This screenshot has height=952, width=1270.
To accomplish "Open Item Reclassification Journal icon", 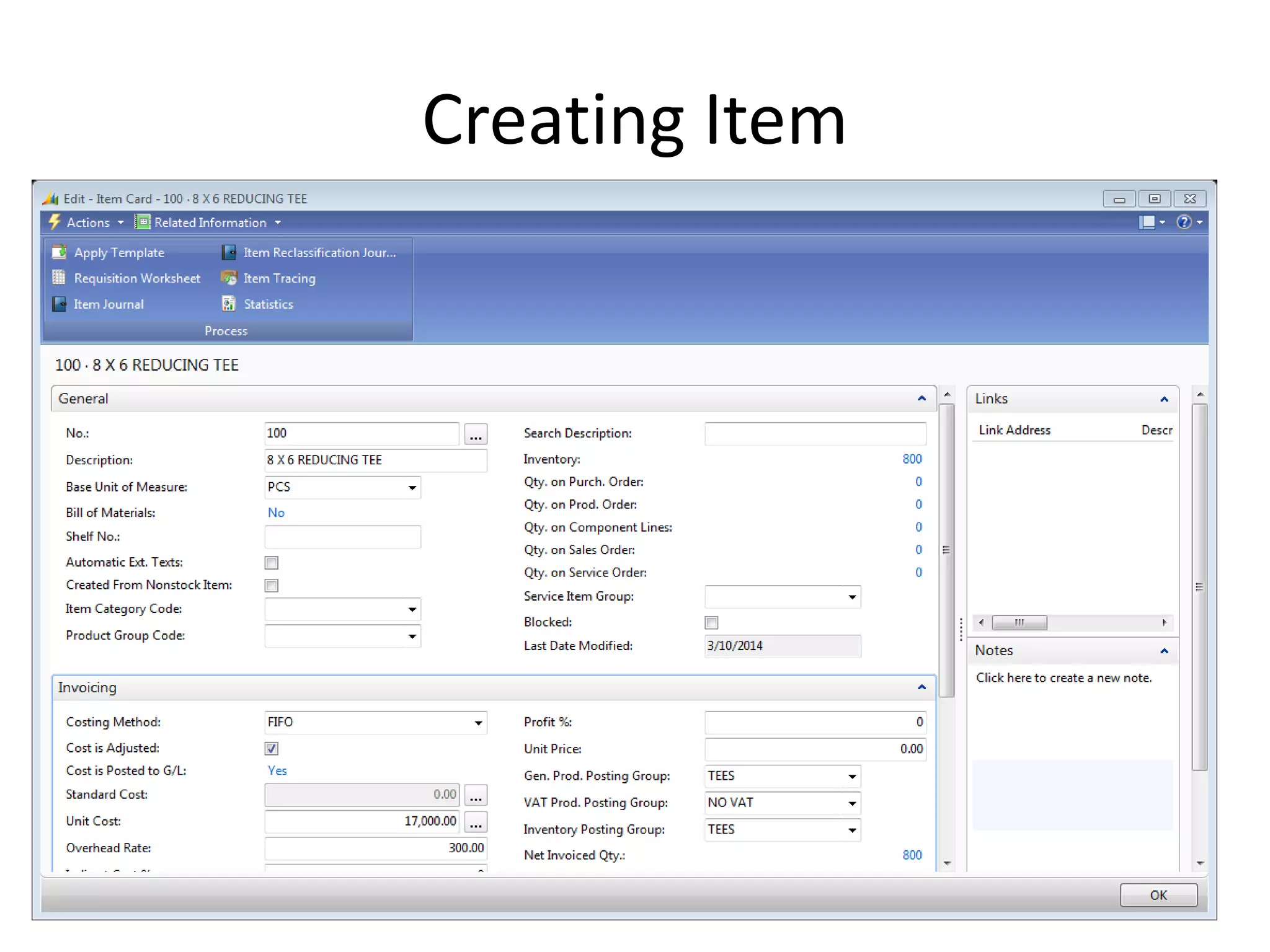I will [229, 252].
